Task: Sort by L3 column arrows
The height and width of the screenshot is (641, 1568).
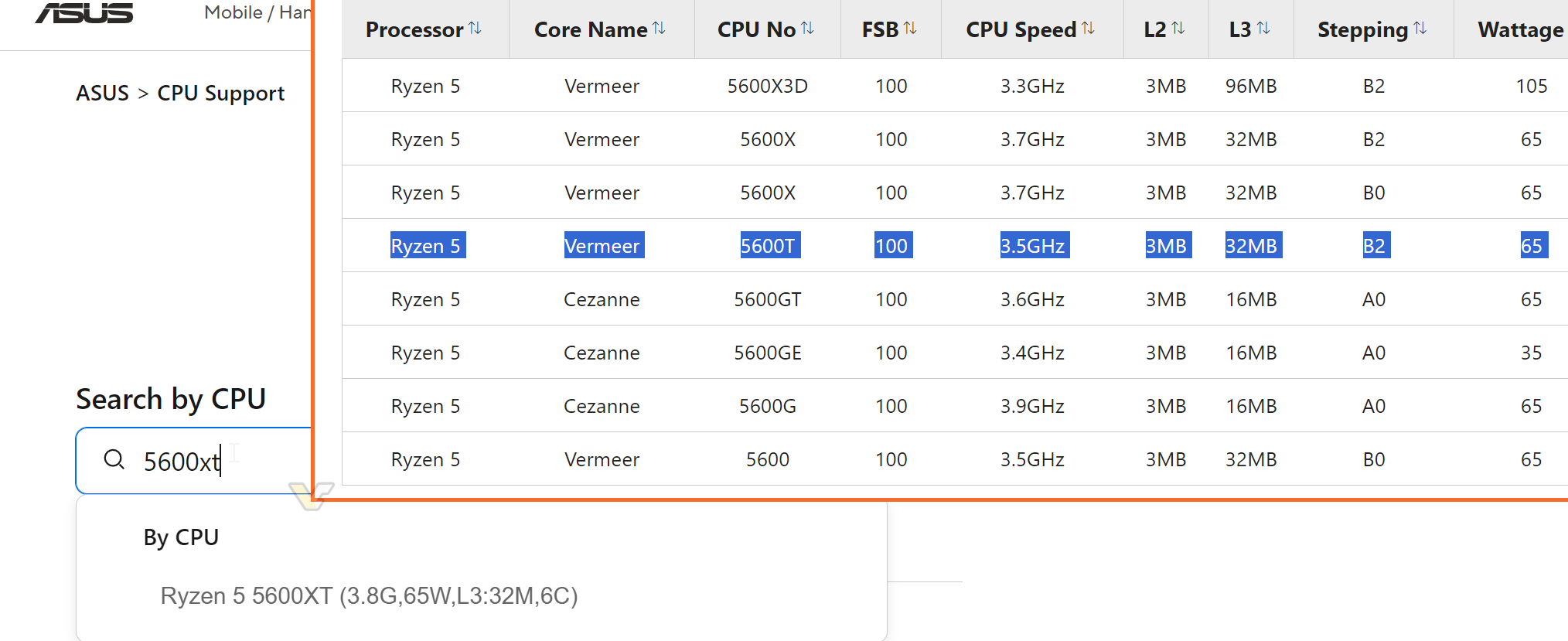Action: (1263, 29)
